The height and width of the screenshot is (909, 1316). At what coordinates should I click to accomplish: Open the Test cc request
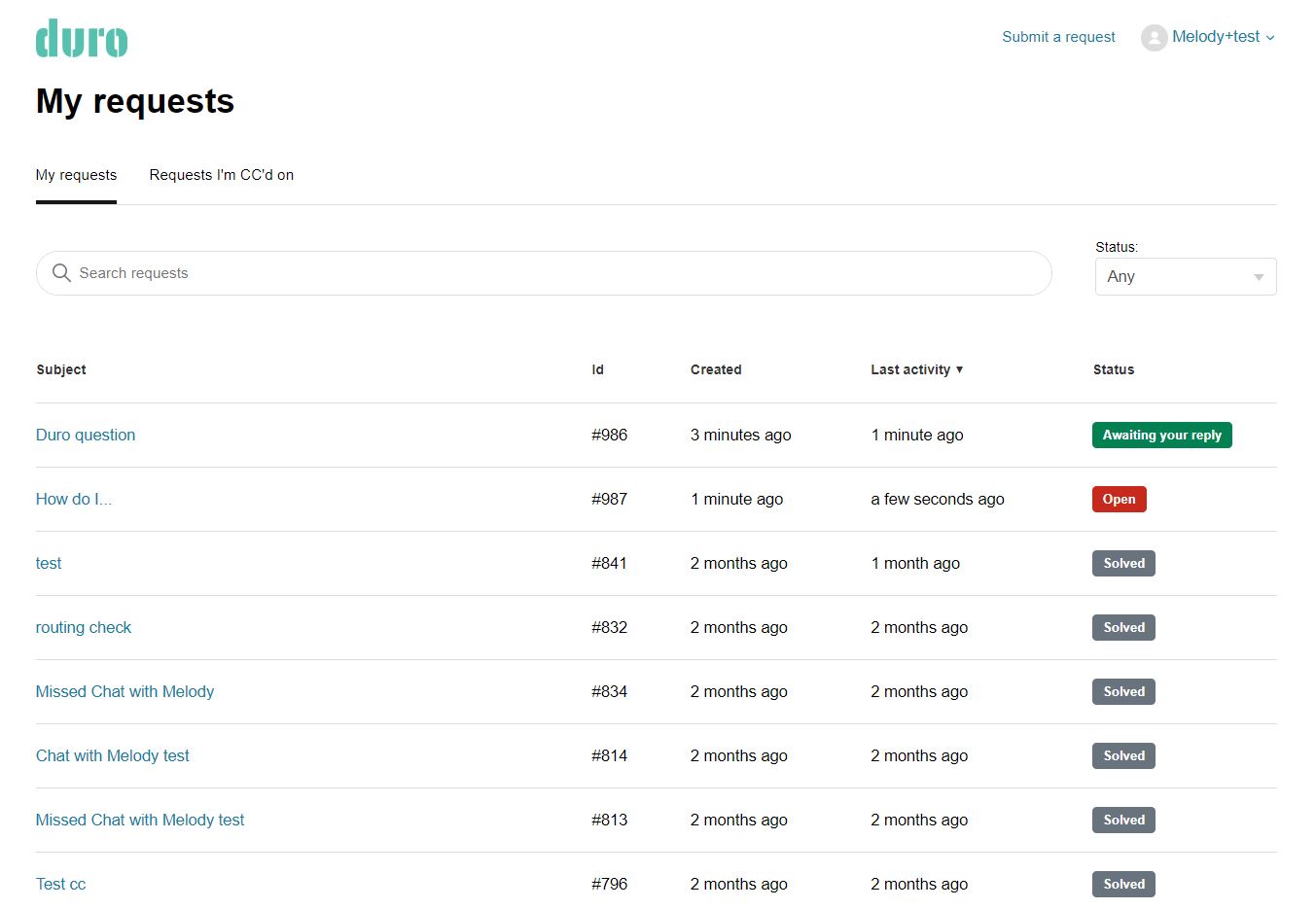pyautogui.click(x=60, y=884)
